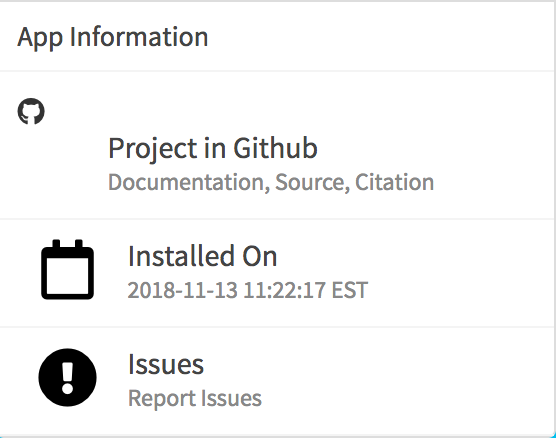Viewport: 556px width, 440px height.
Task: Click the word Source in the subtitle
Action: 310,182
